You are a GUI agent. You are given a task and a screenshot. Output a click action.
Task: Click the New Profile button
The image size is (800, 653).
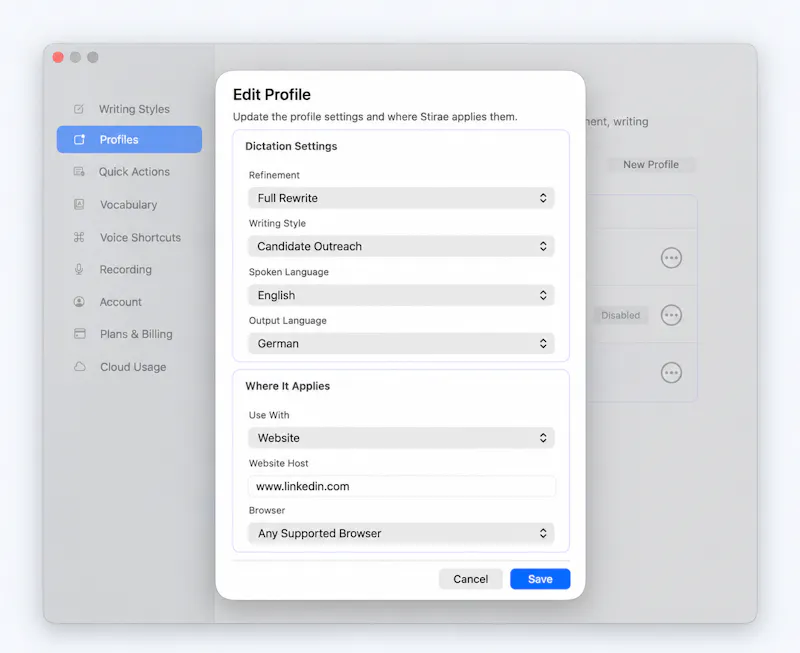click(651, 164)
